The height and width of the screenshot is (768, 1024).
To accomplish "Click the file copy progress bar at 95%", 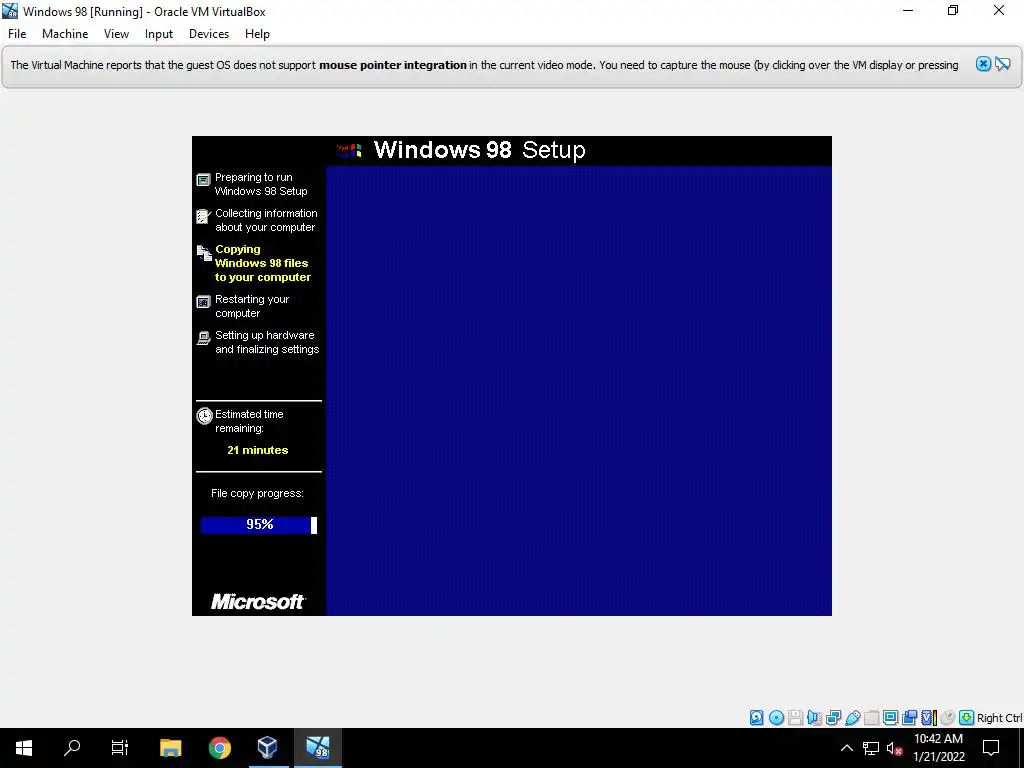I will click(x=259, y=525).
